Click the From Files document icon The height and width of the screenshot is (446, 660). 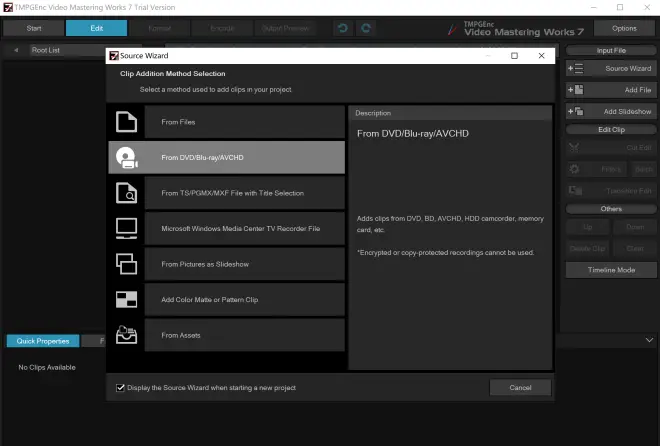point(126,122)
